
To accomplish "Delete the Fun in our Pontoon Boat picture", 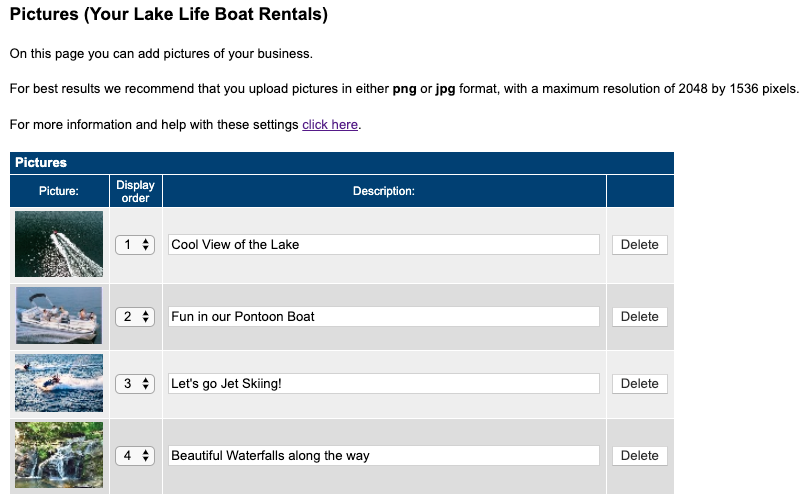I will [x=639, y=316].
